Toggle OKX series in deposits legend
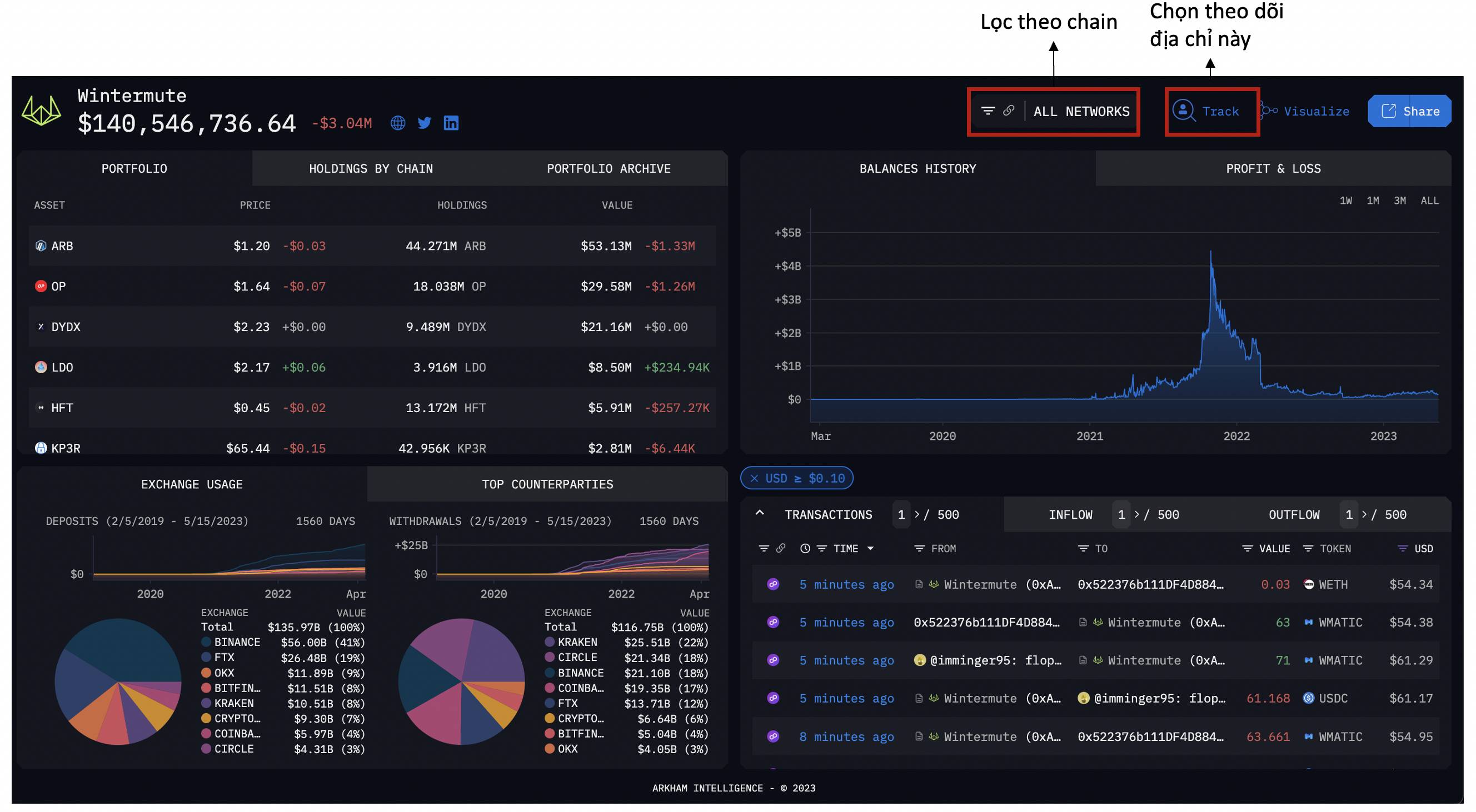Screen dimensions: 1476x812 (218, 673)
